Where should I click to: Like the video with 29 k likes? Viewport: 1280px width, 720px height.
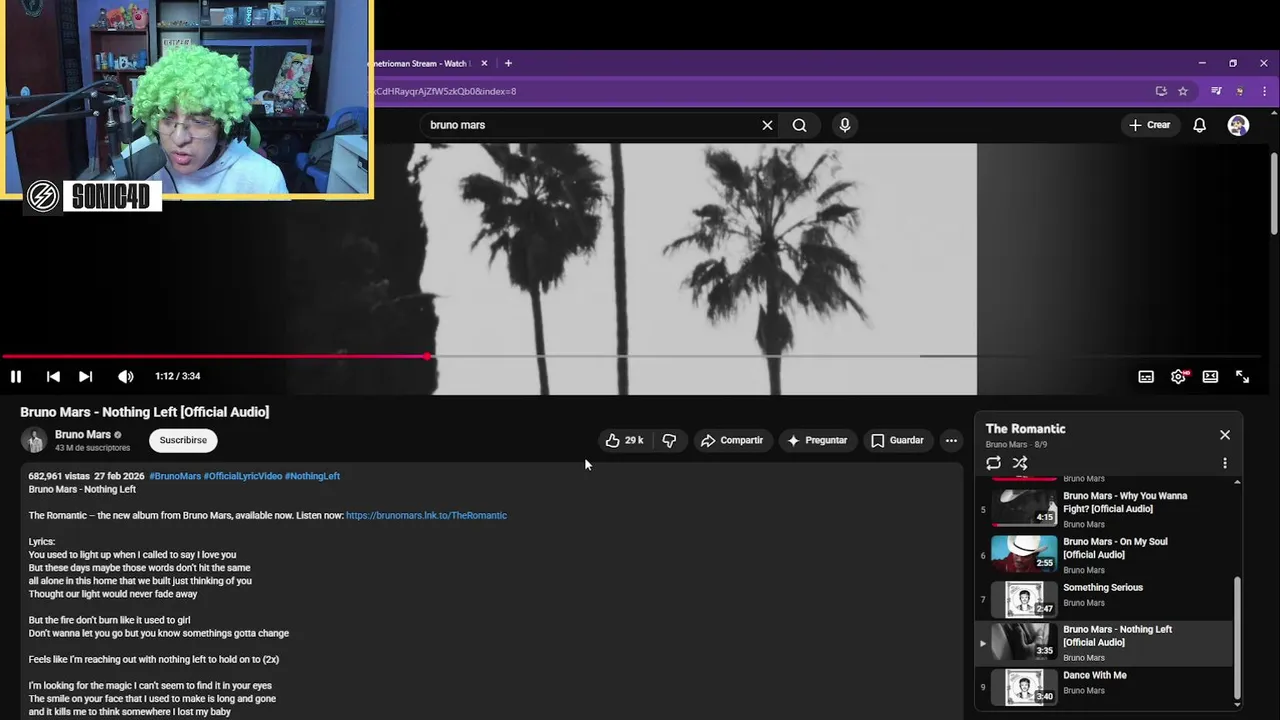pyautogui.click(x=624, y=440)
